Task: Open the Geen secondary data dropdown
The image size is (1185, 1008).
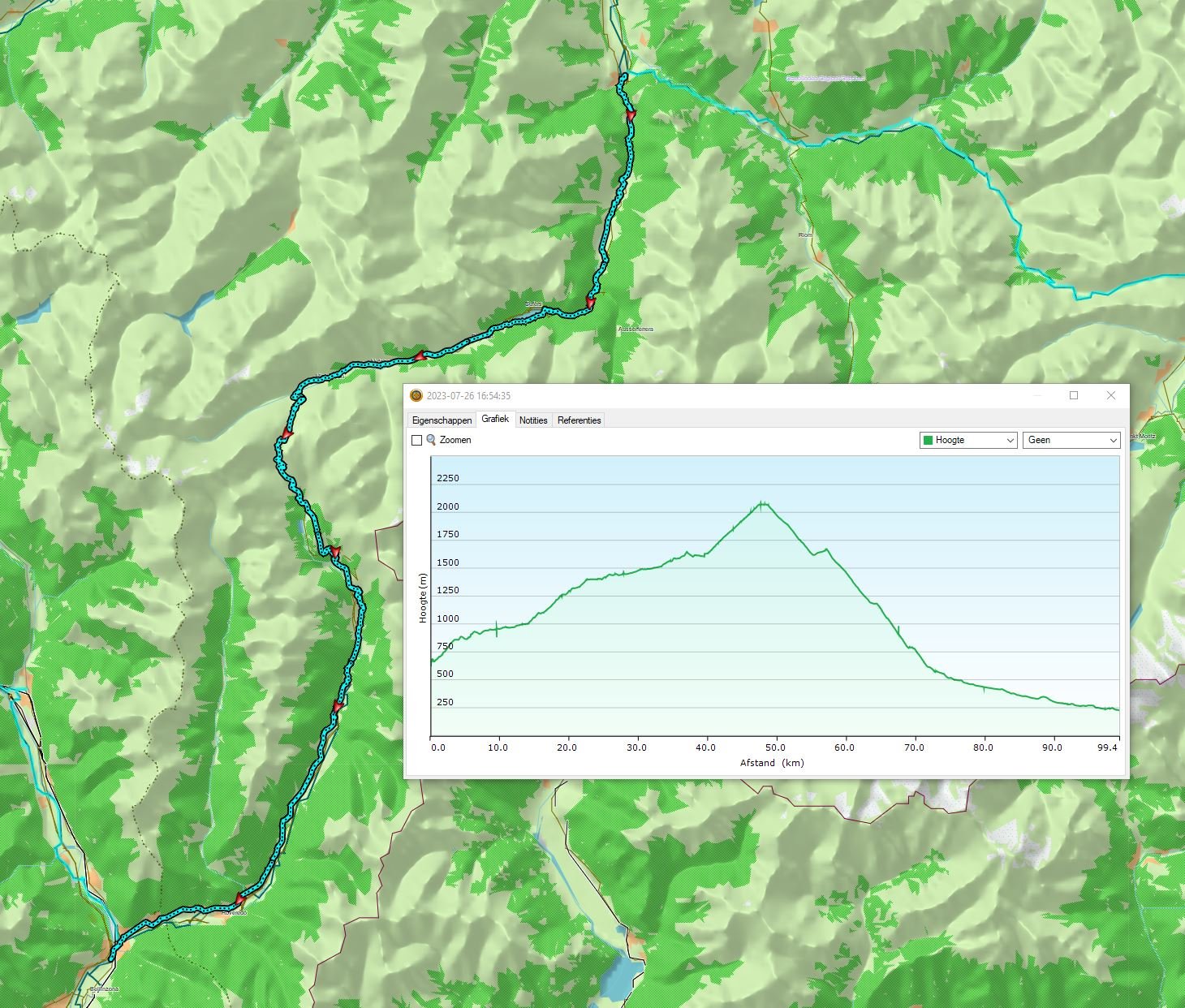Action: 1071,440
